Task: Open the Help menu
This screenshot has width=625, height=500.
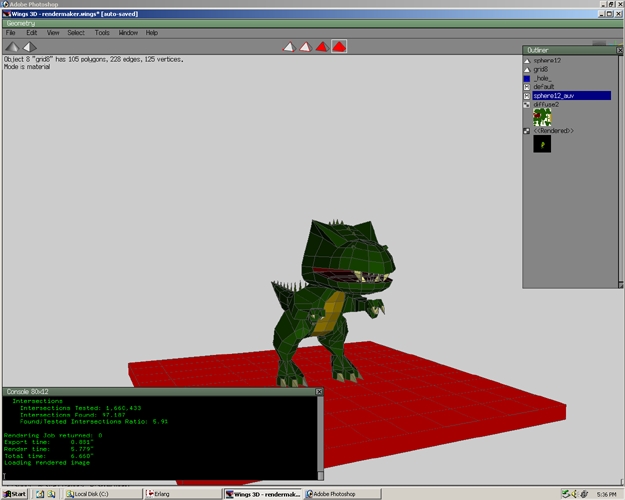Action: [x=151, y=33]
